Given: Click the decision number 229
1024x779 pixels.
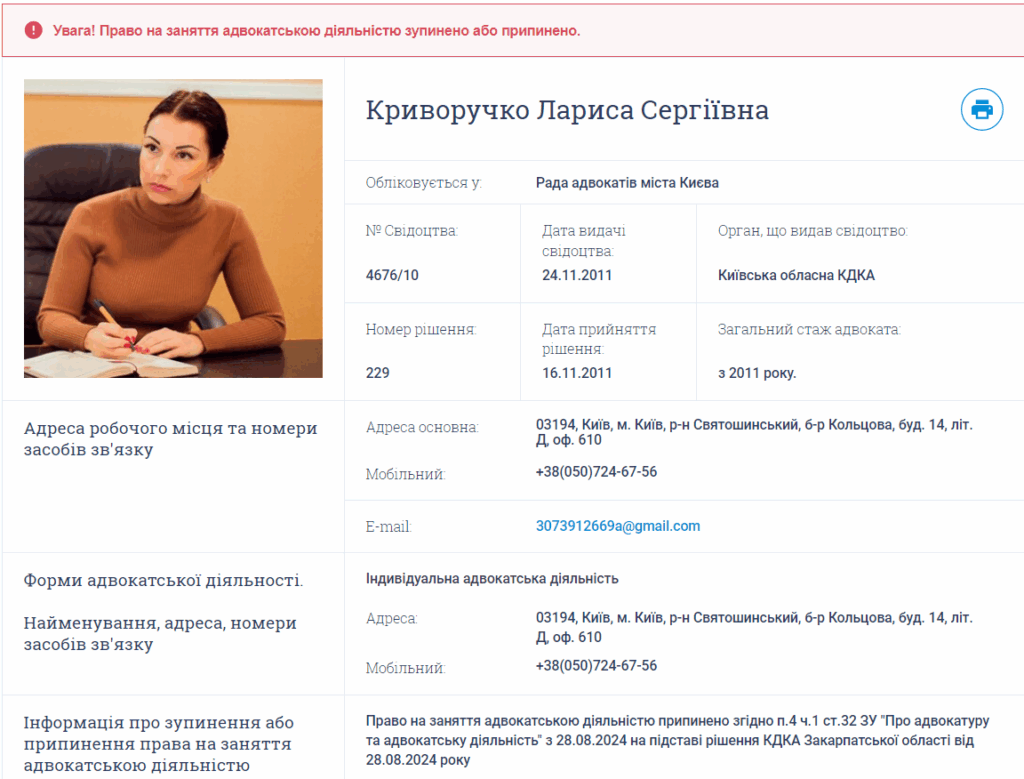Looking at the screenshot, I should [378, 373].
